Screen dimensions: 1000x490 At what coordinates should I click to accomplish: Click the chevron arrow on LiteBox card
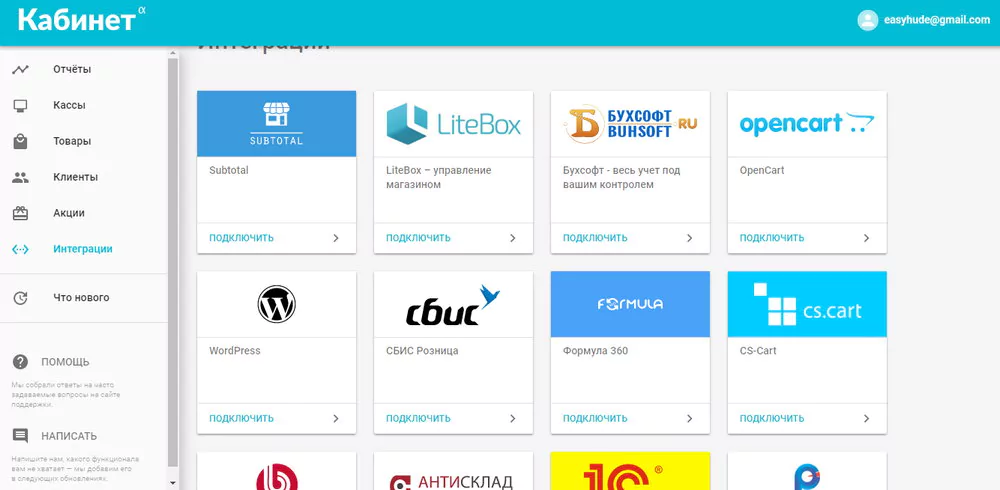[513, 238]
